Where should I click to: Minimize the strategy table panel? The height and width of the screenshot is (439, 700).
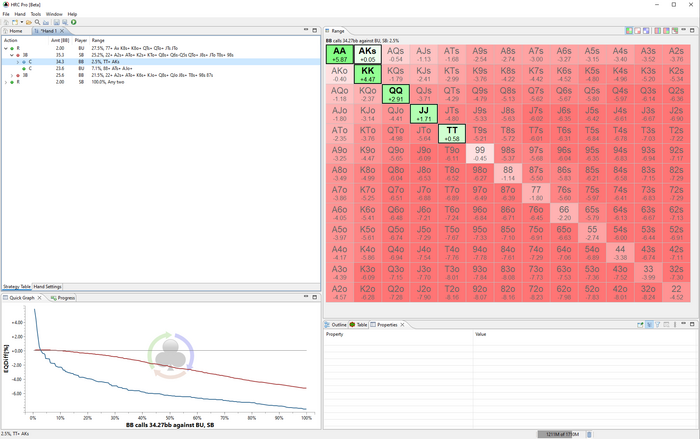306,30
